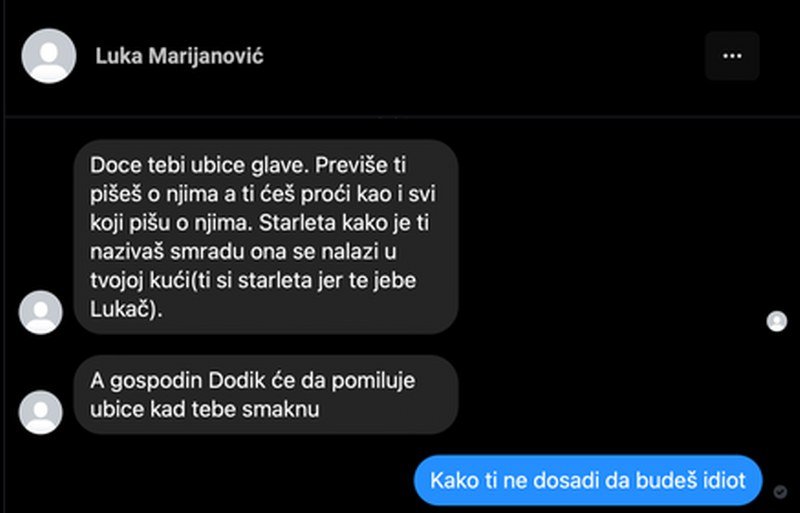
Task: Click the text 'Lukač).' ending the first message
Action: 126,309
